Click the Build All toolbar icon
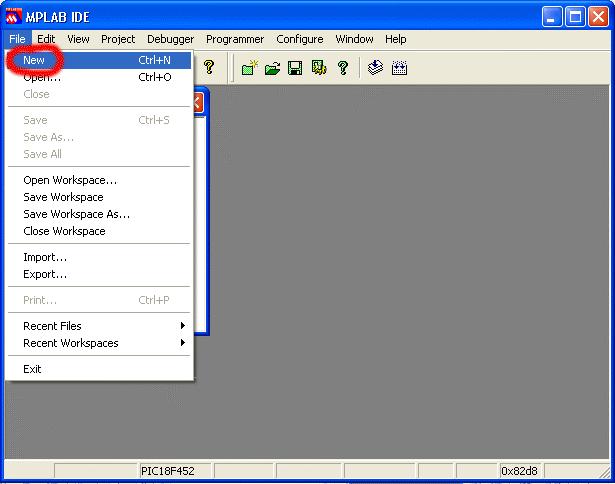The height and width of the screenshot is (484, 615). tap(399, 68)
